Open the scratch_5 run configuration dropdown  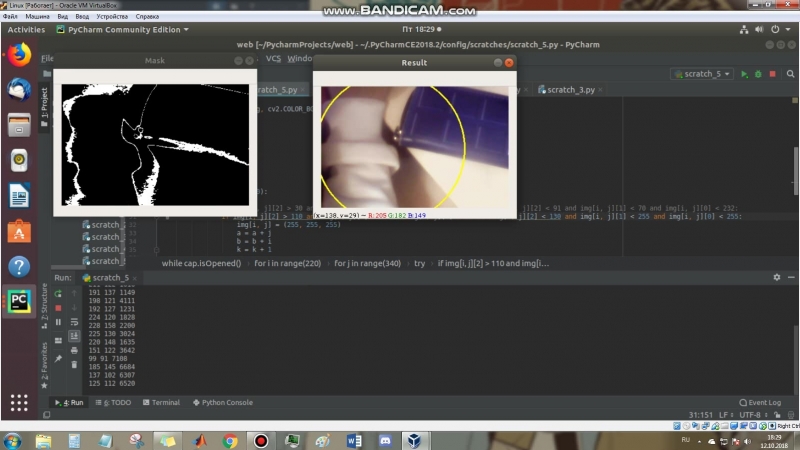(x=703, y=74)
